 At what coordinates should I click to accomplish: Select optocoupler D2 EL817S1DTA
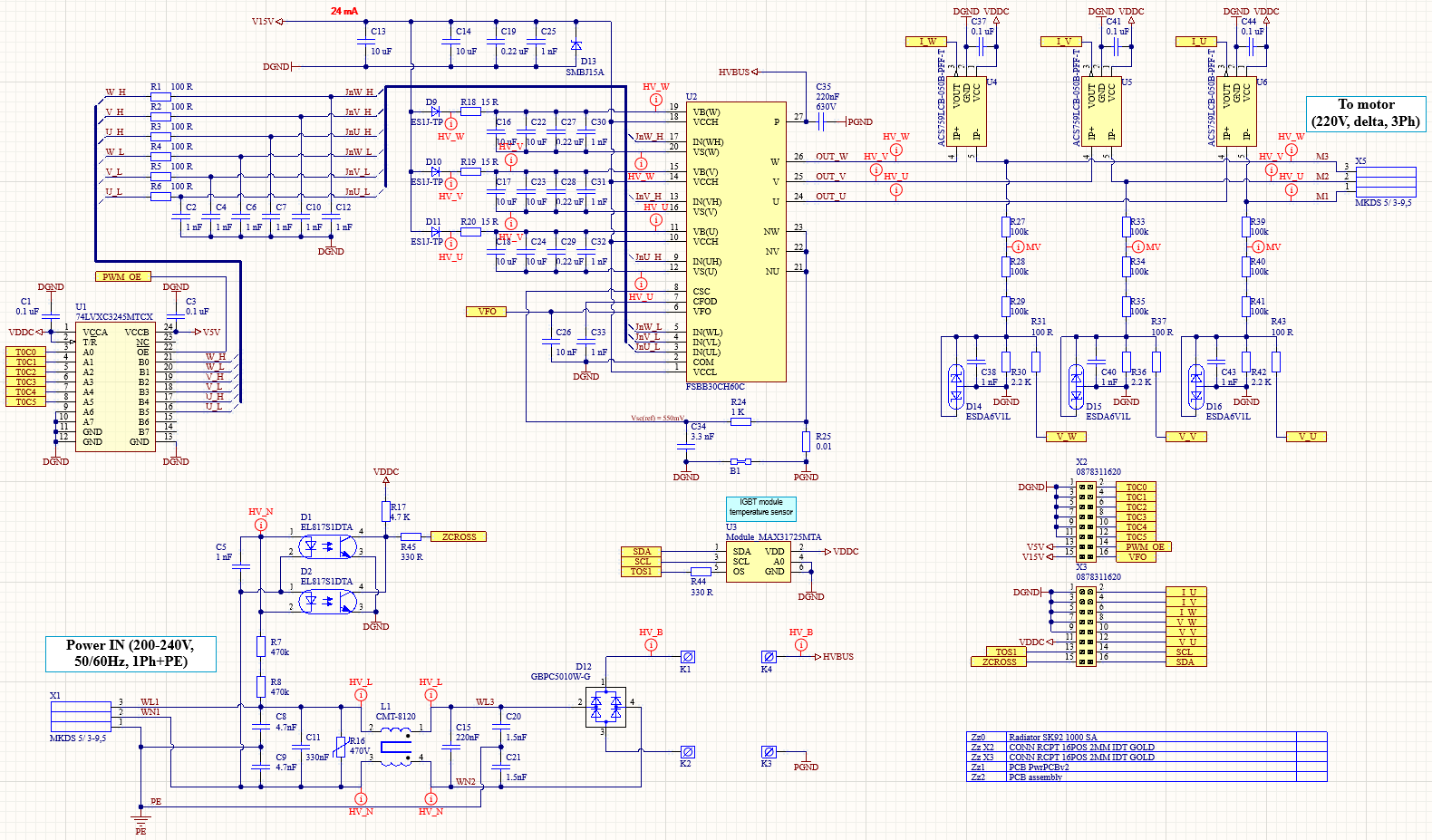329,600
